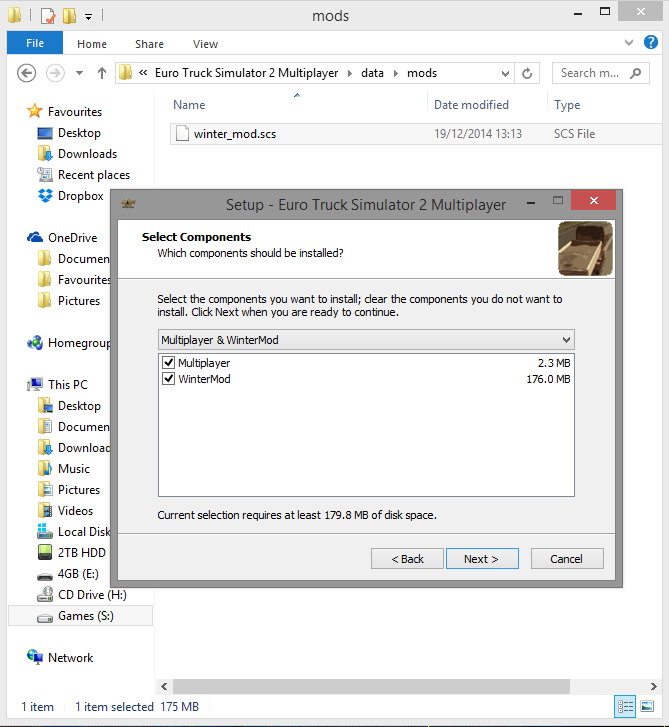Screen dimensions: 669x727
Task: Open the Customize Quick Access Toolbar dropdown
Action: [89, 17]
